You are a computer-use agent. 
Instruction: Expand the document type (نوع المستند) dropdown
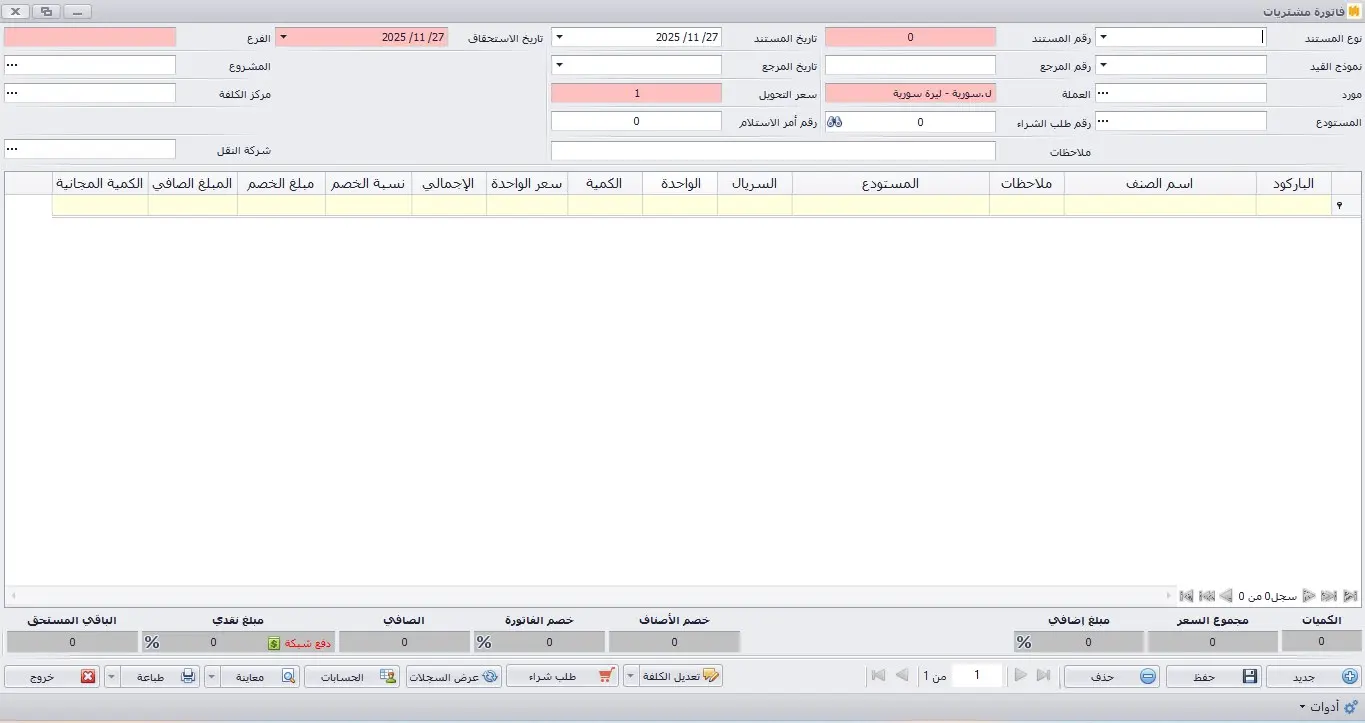(1103, 37)
